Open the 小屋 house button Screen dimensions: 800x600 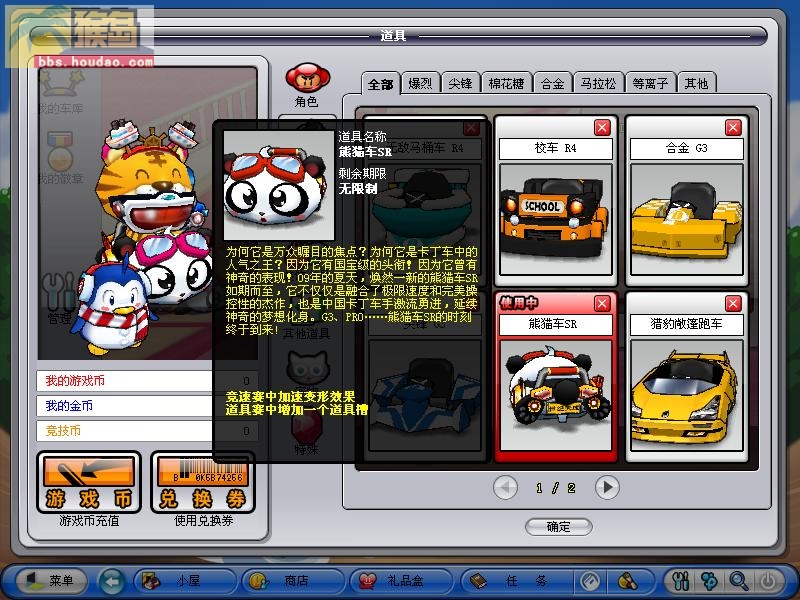[x=185, y=581]
